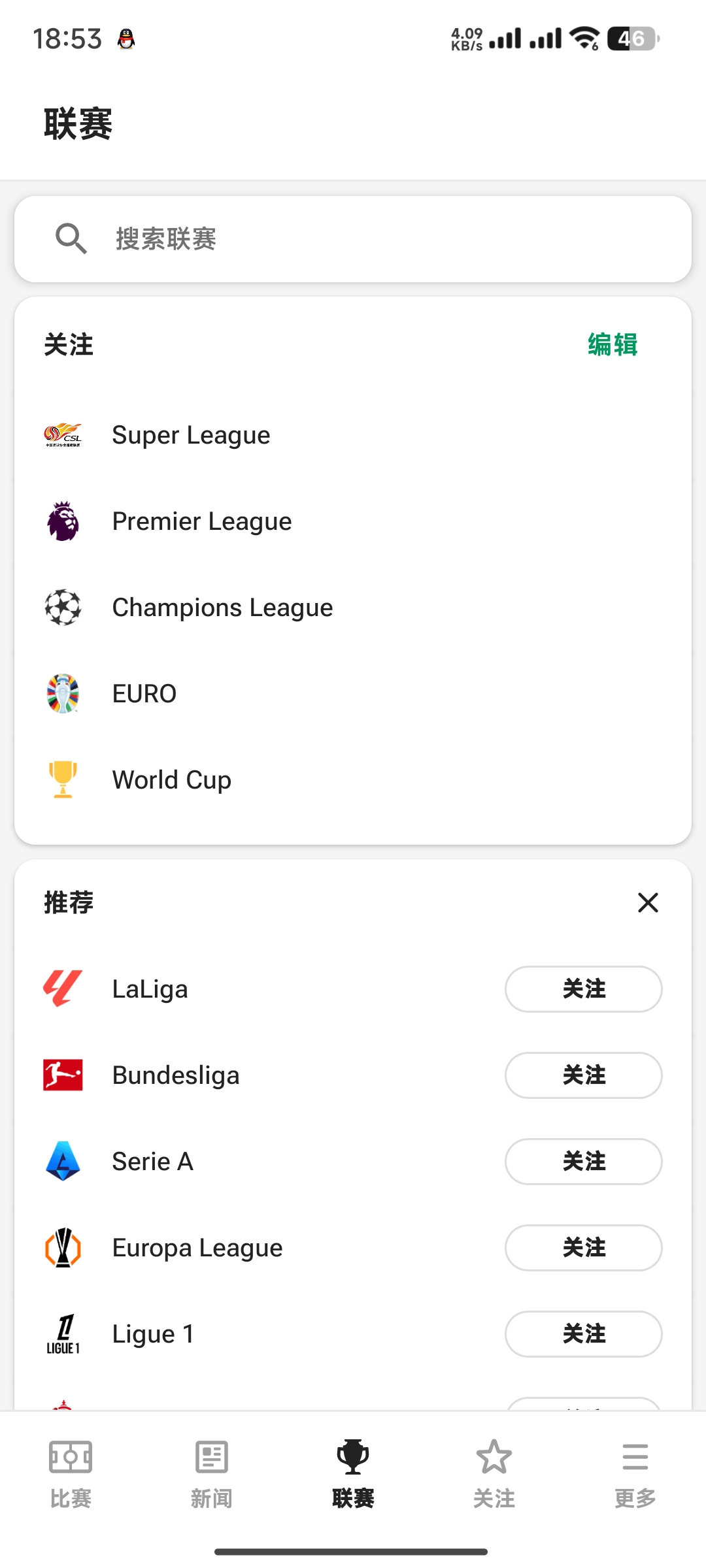Go to the 关注 star tab
Image resolution: width=706 pixels, height=1568 pixels.
click(x=494, y=1474)
